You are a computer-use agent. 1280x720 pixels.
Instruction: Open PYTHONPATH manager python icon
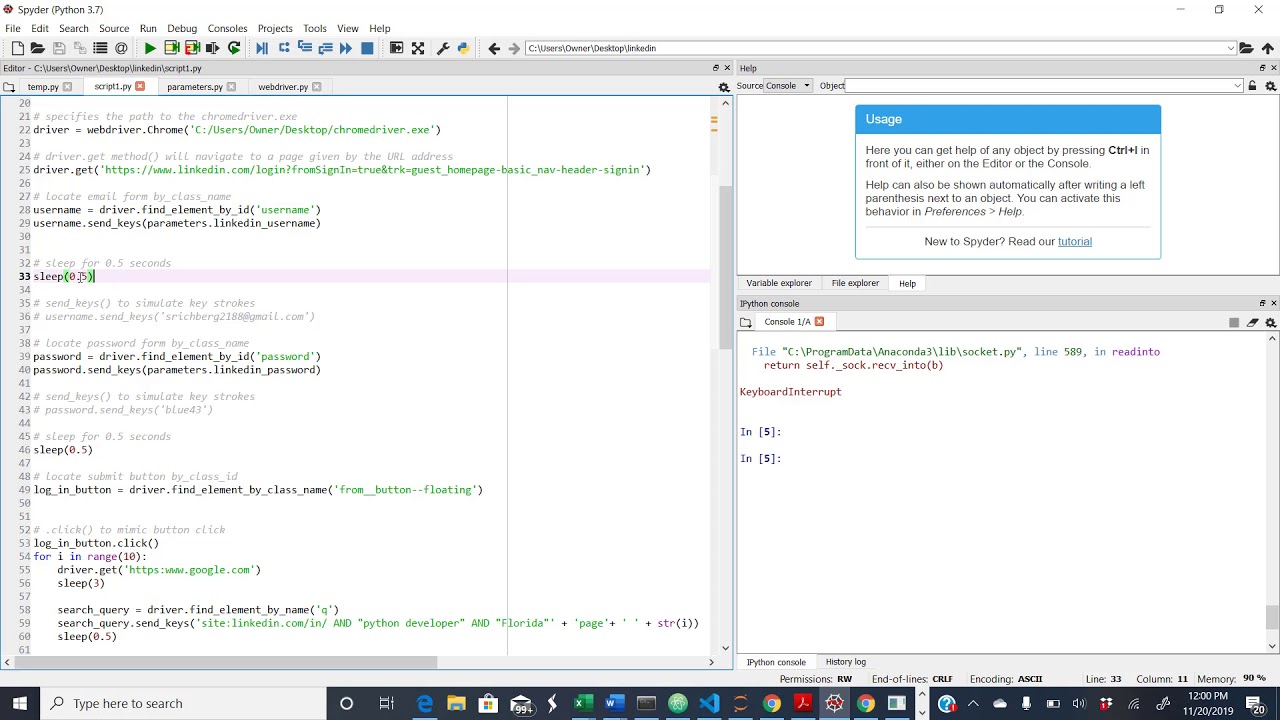pos(463,48)
